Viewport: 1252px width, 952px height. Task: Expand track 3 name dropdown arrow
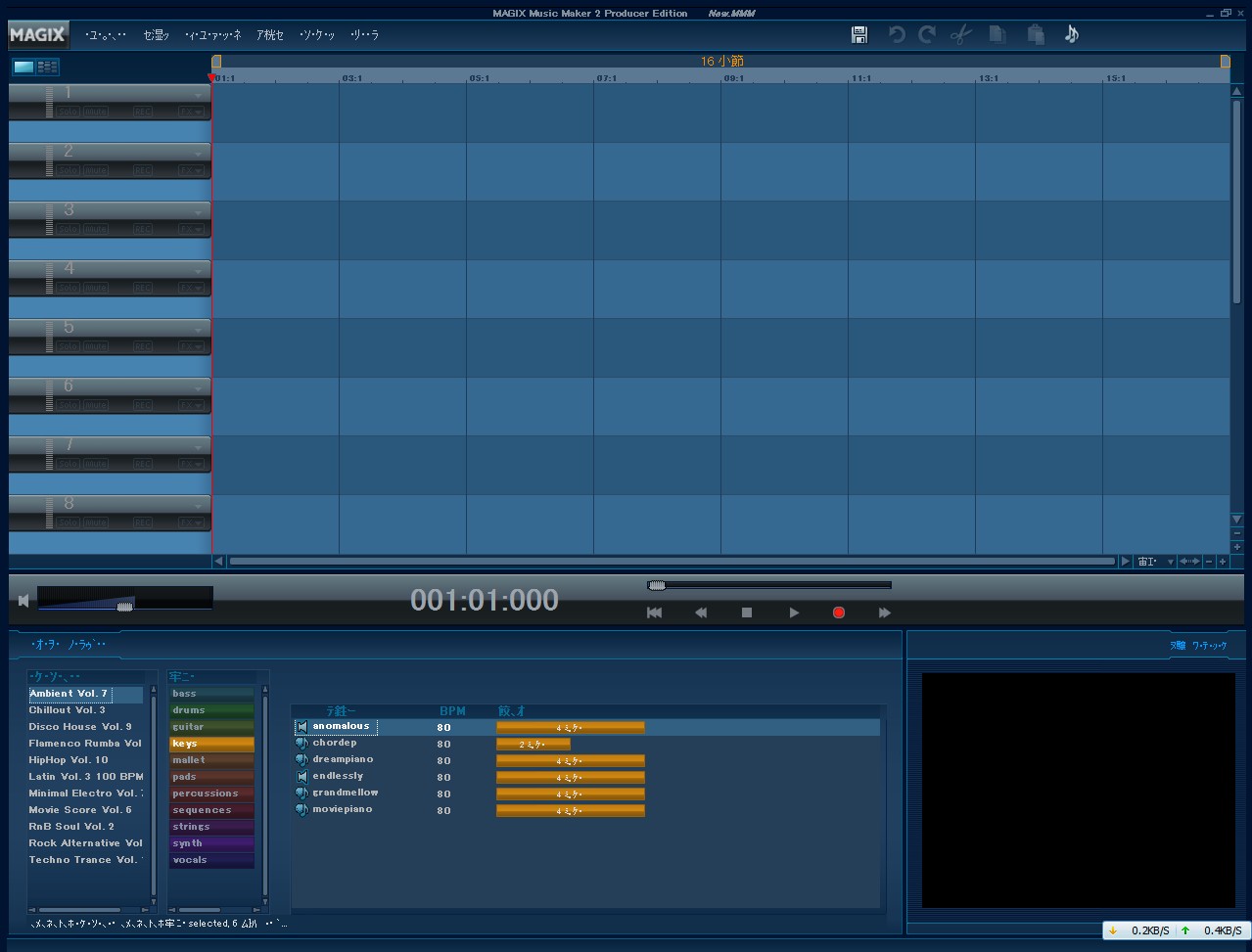(x=199, y=213)
